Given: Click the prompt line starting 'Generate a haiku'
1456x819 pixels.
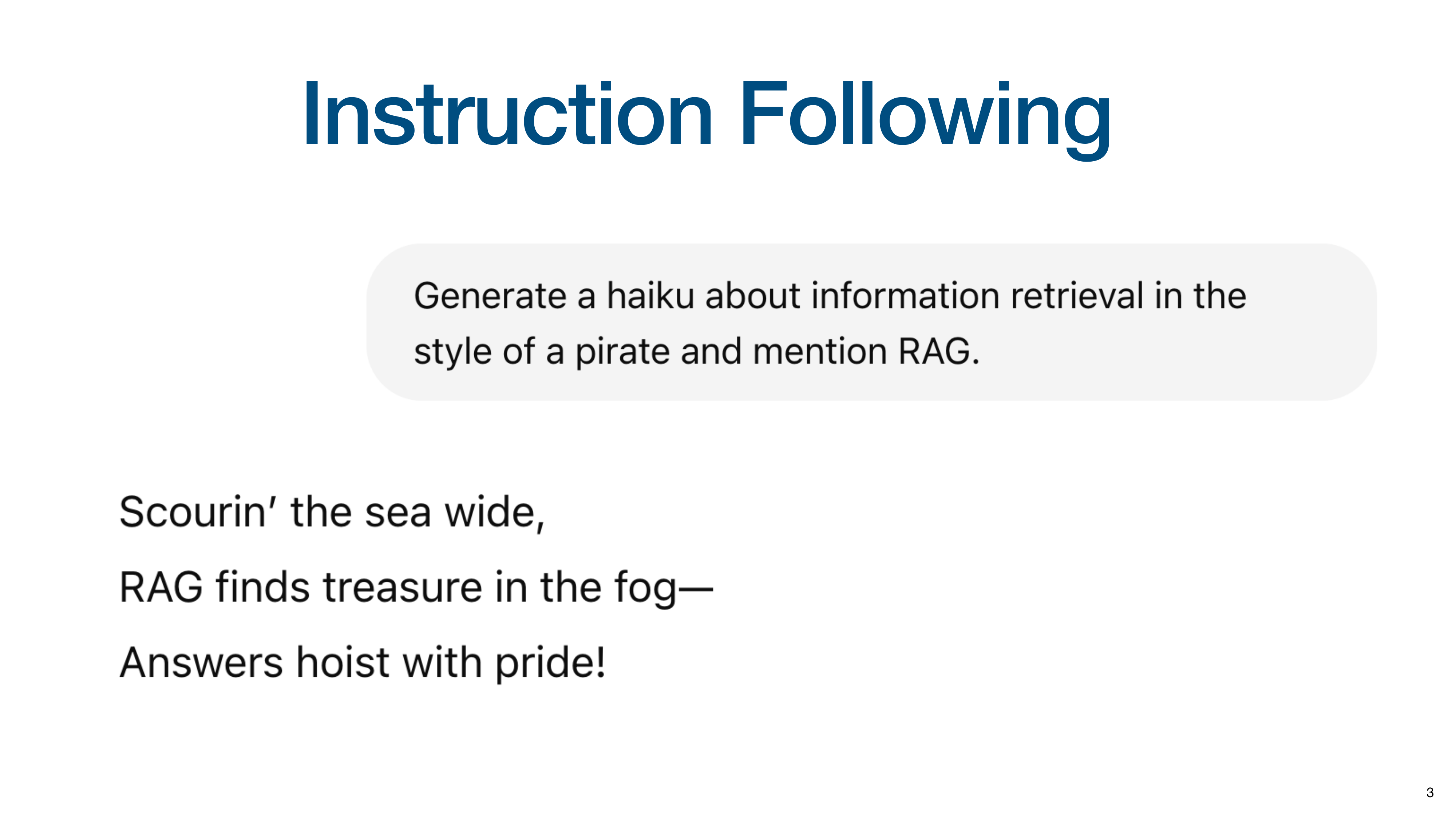Looking at the screenshot, I should 830,296.
